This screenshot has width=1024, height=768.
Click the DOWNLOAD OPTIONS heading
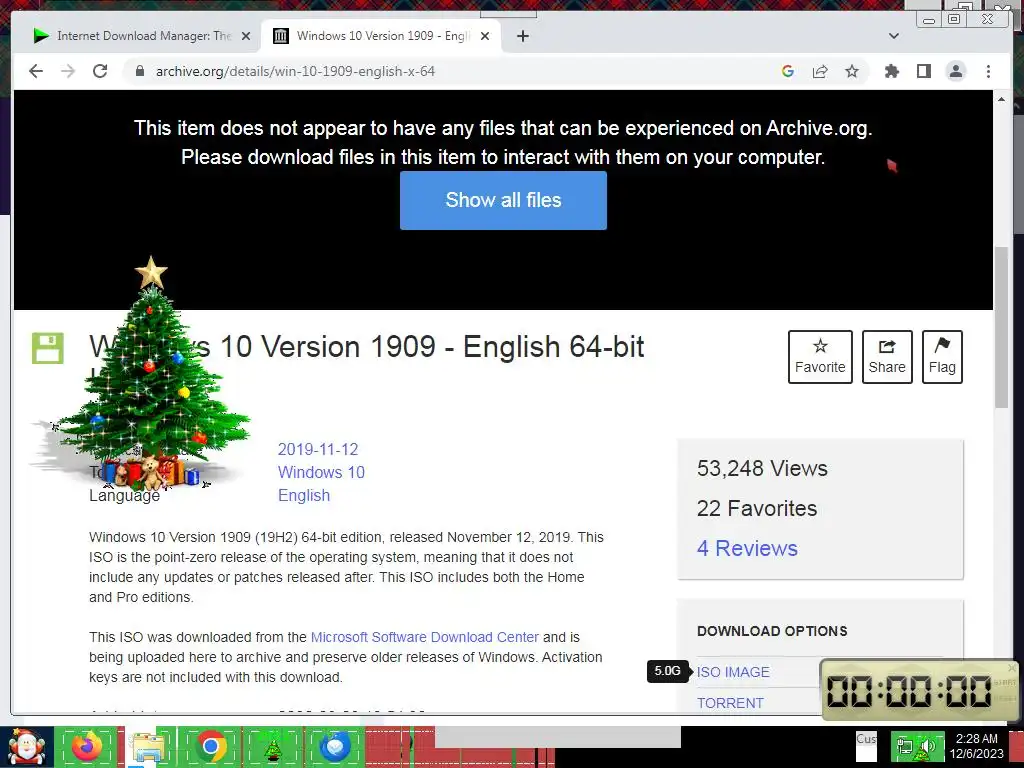[772, 631]
